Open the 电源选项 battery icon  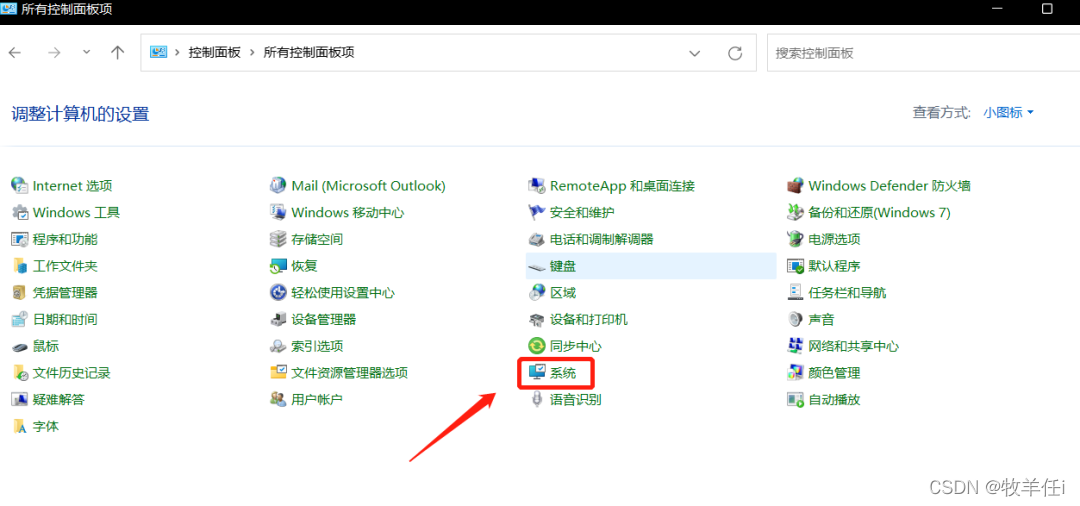point(796,240)
